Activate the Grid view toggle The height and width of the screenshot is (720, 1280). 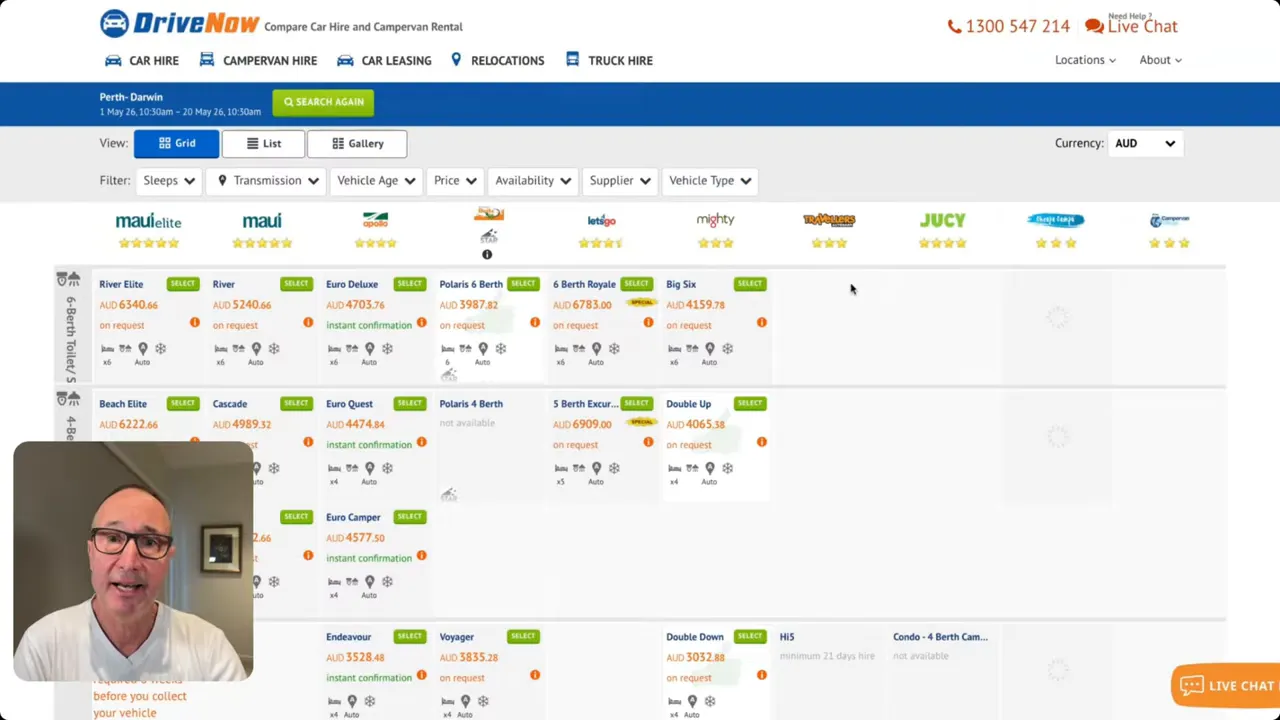176,143
